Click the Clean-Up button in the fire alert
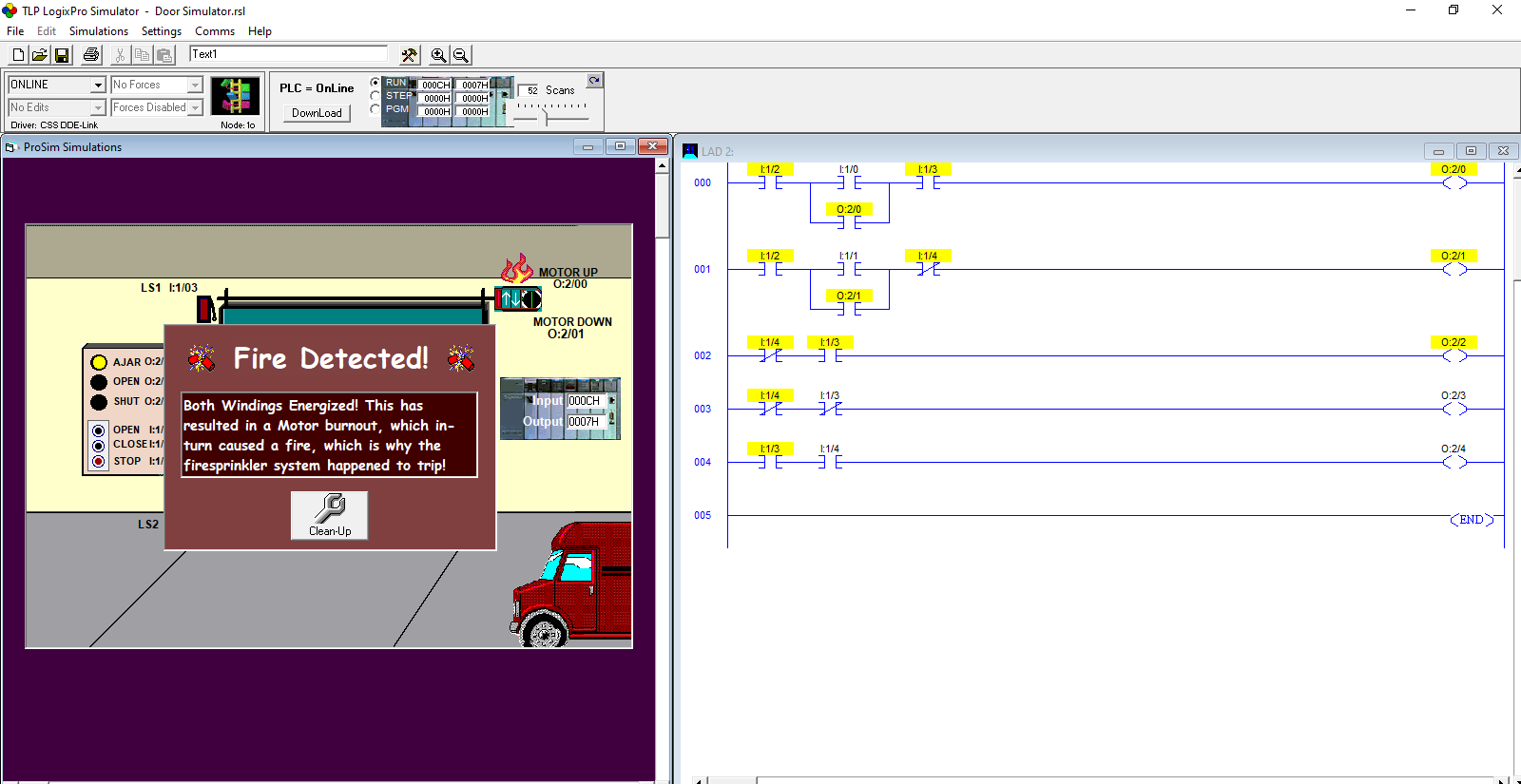This screenshot has height=784, width=1521. (x=329, y=515)
